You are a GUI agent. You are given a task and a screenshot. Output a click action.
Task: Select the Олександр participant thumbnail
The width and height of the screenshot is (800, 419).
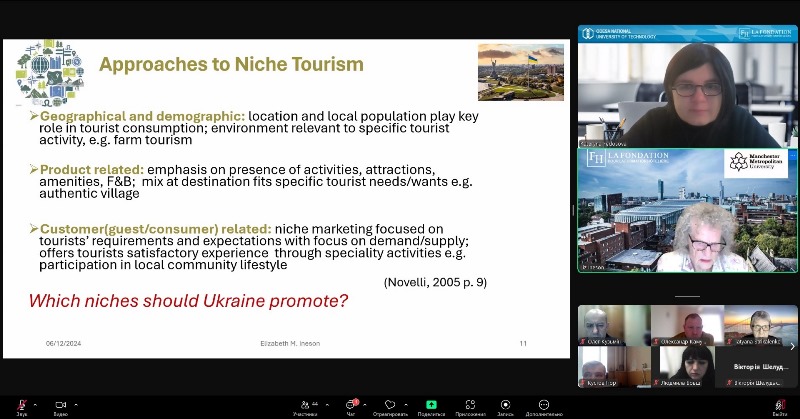[687, 326]
